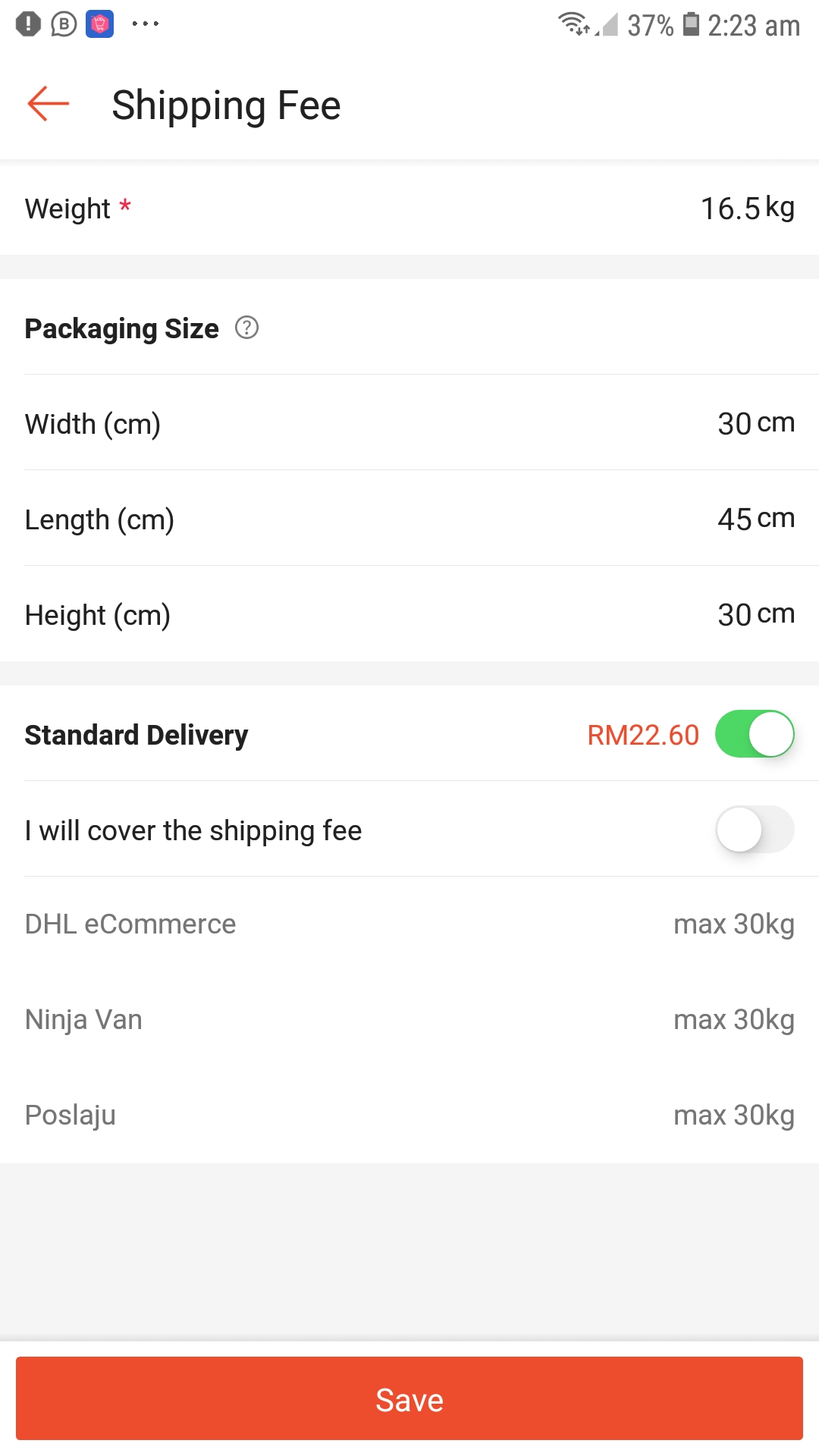This screenshot has width=819, height=1456.
Task: Tap the three dots overflow in status bar
Action: pyautogui.click(x=145, y=24)
